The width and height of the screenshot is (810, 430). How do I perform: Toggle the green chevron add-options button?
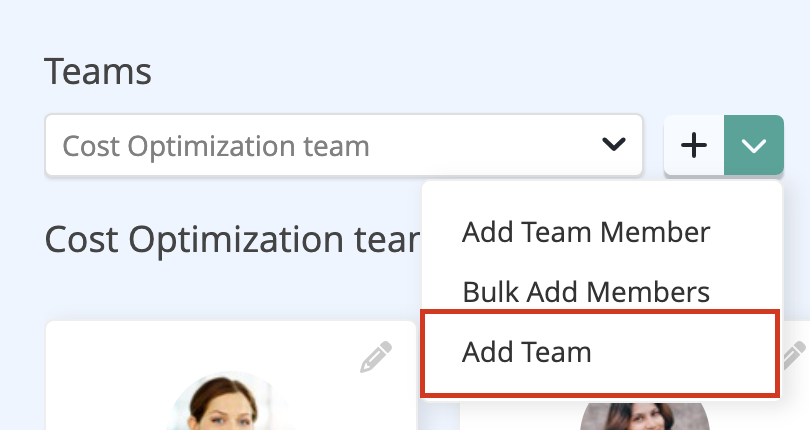coord(754,145)
